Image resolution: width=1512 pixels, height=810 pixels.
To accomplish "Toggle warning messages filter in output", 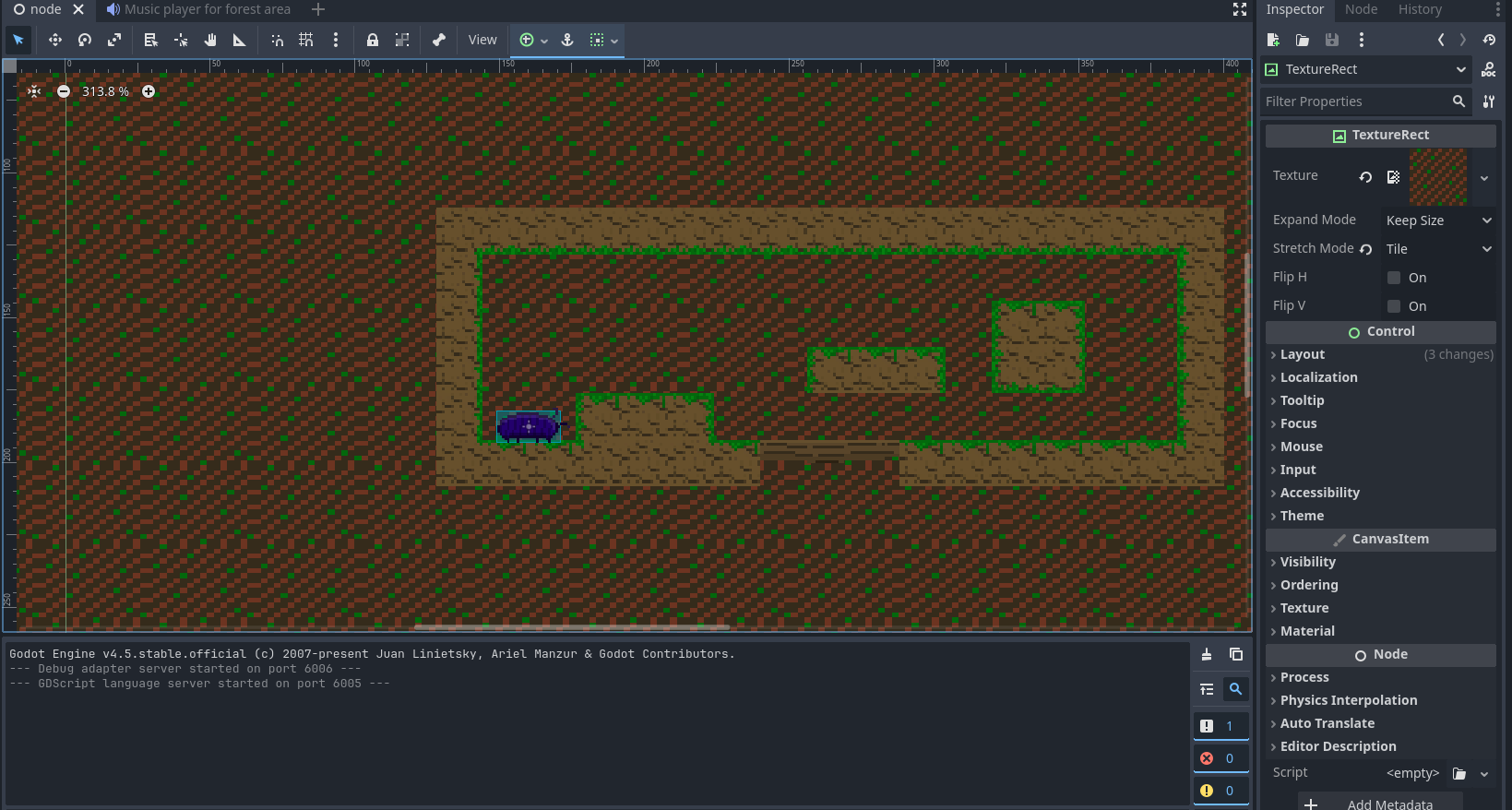I will coord(1220,791).
